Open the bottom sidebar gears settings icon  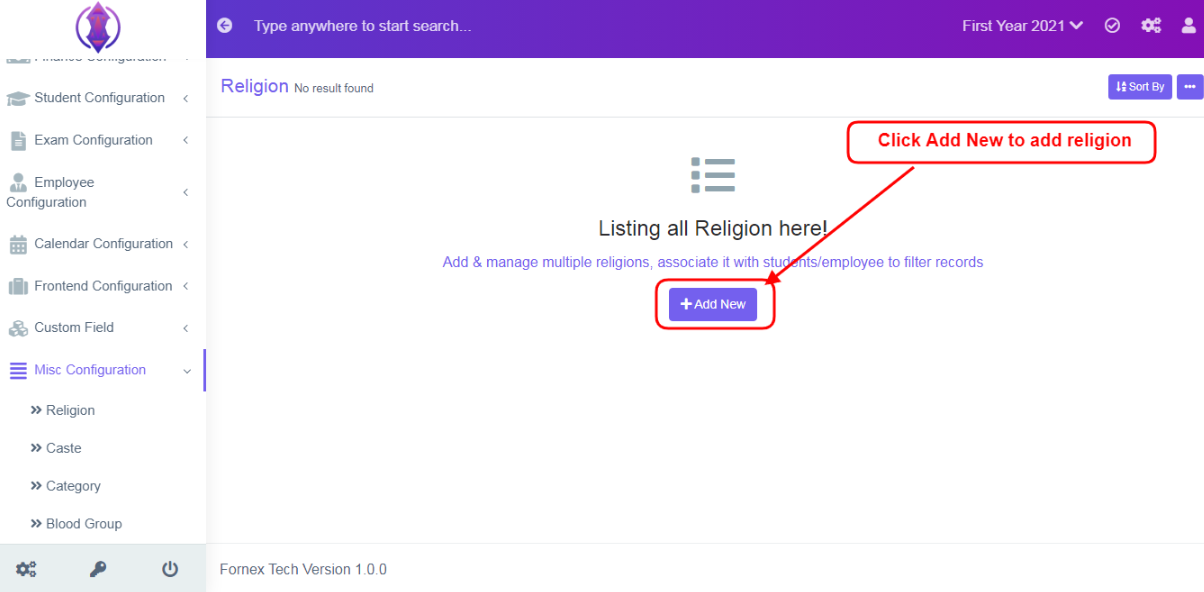pyautogui.click(x=26, y=569)
